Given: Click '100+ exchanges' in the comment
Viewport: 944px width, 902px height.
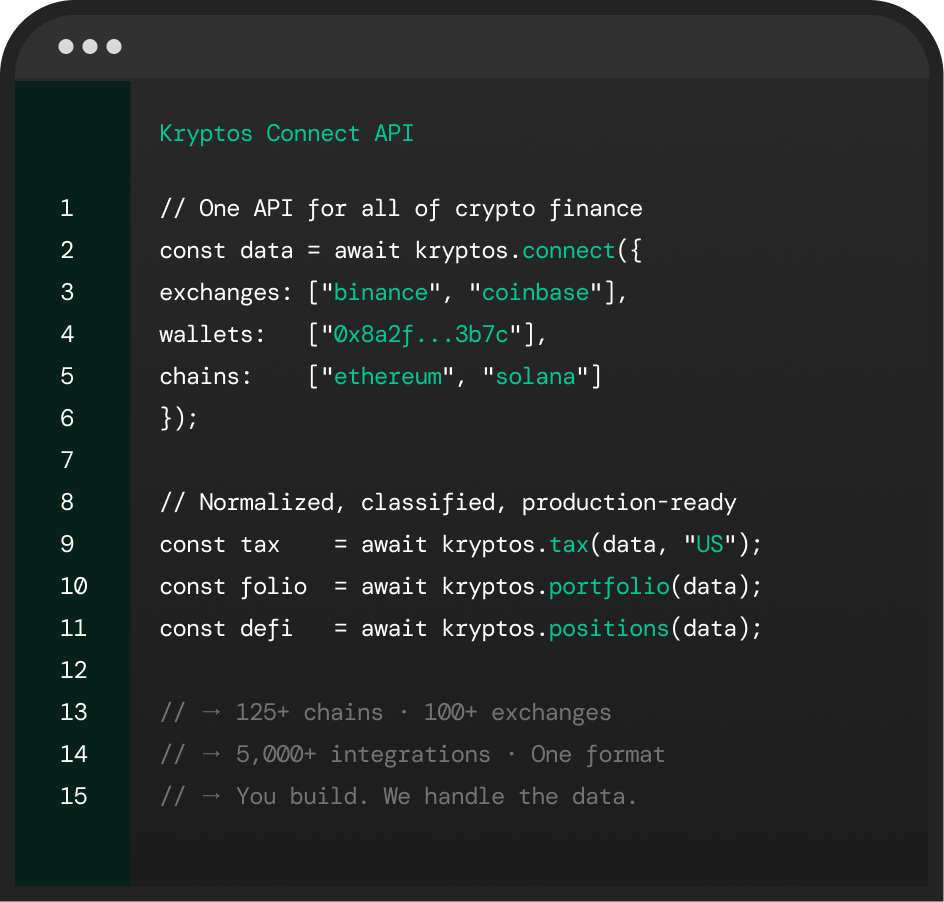Looking at the screenshot, I should (x=518, y=713).
